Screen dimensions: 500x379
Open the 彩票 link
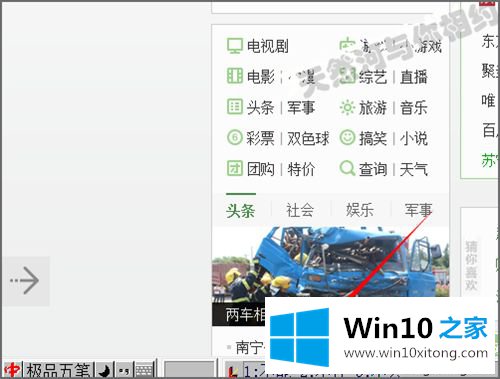click(261, 138)
